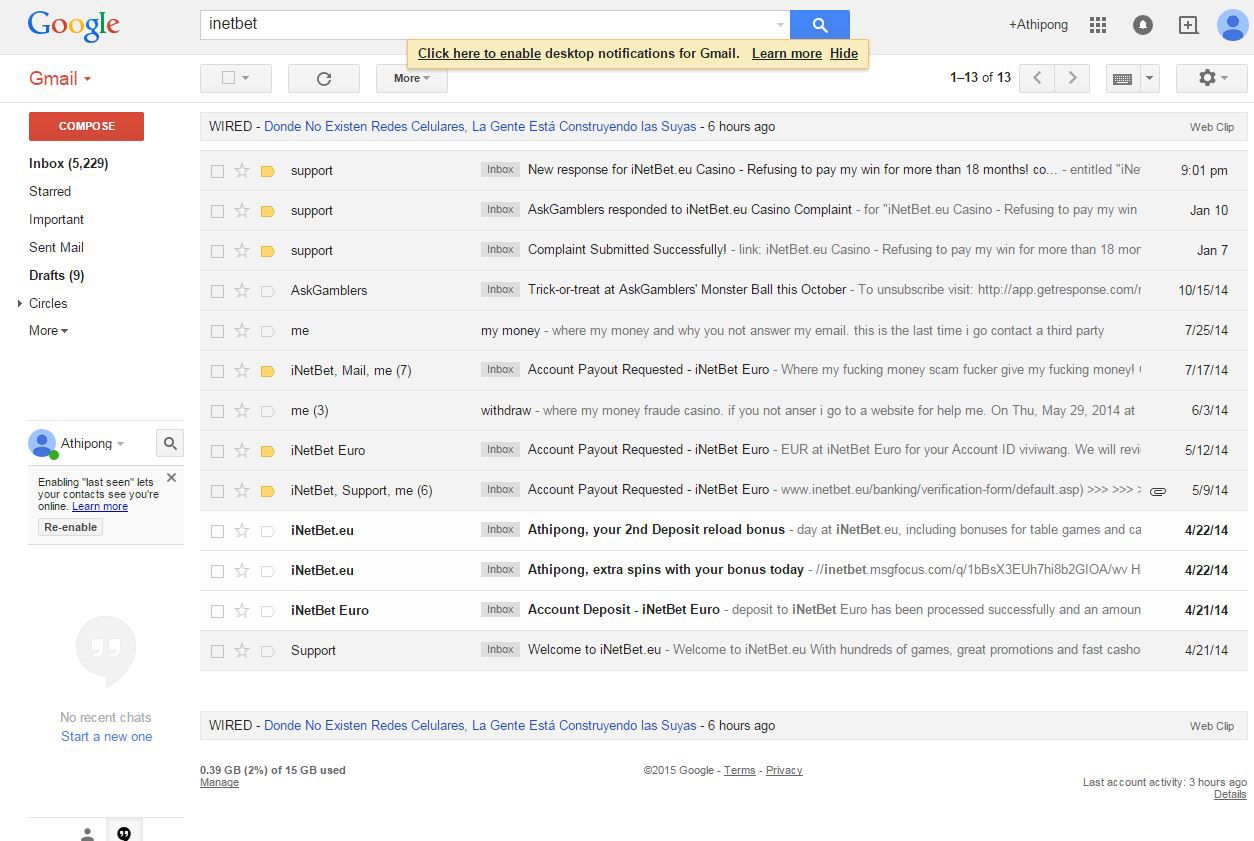Open the settings gear menu
Viewport: 1254px width, 841px height.
1212,78
